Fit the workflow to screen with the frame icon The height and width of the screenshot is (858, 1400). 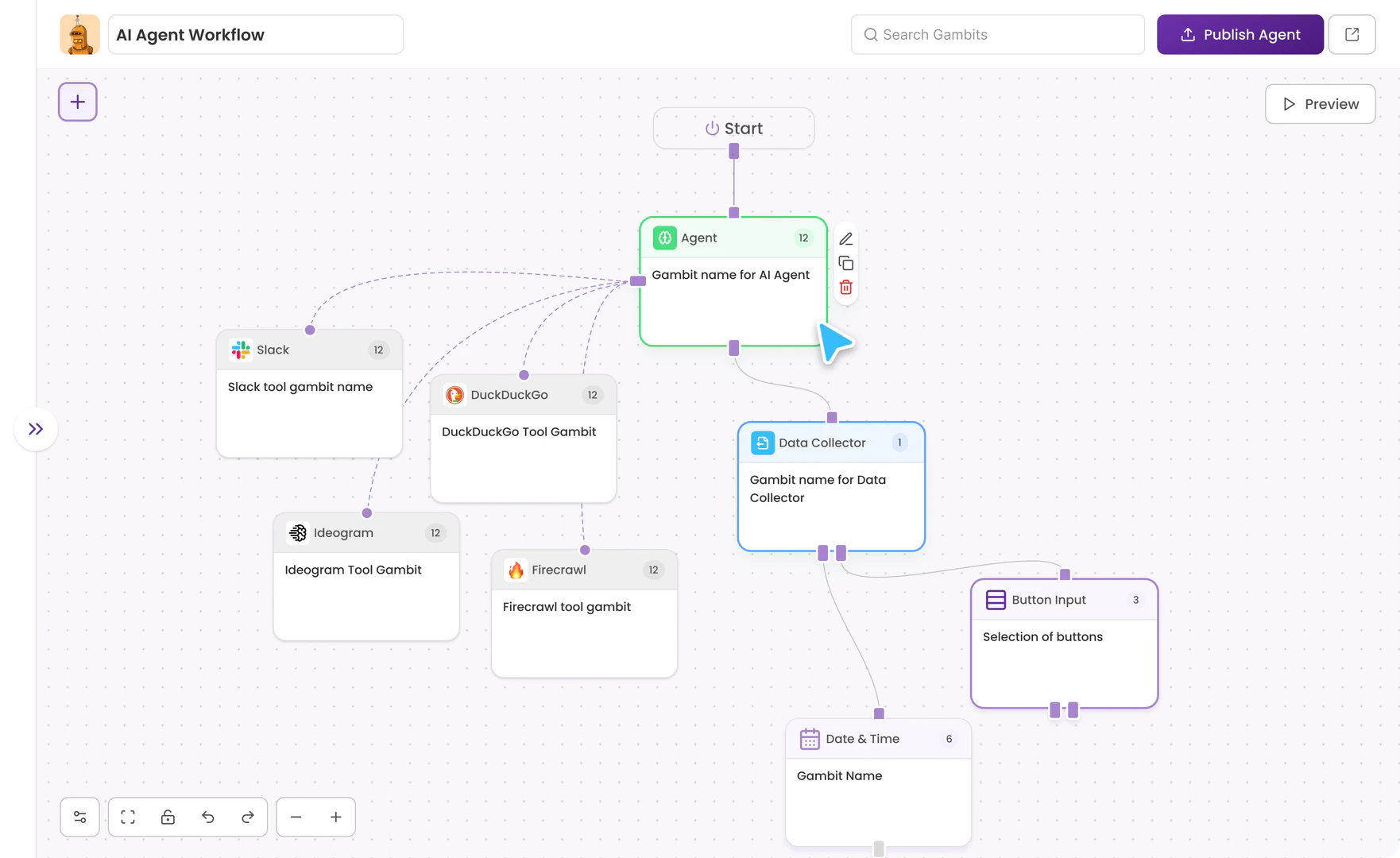(x=127, y=817)
